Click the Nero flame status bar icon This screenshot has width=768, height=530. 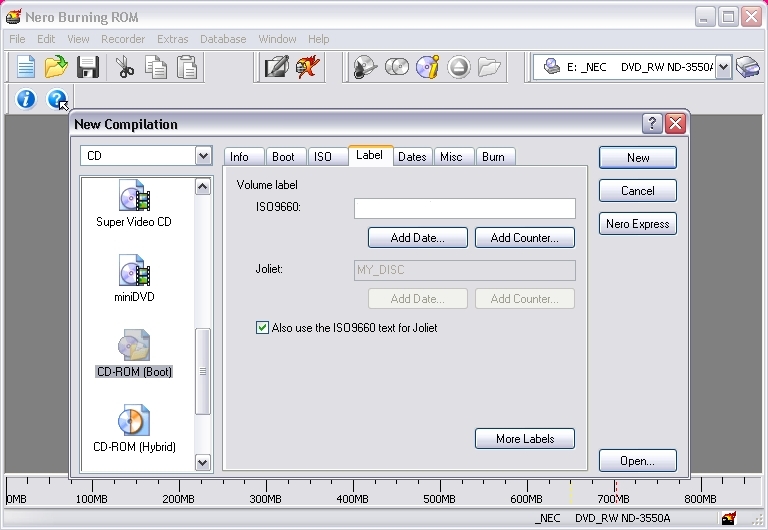[729, 518]
